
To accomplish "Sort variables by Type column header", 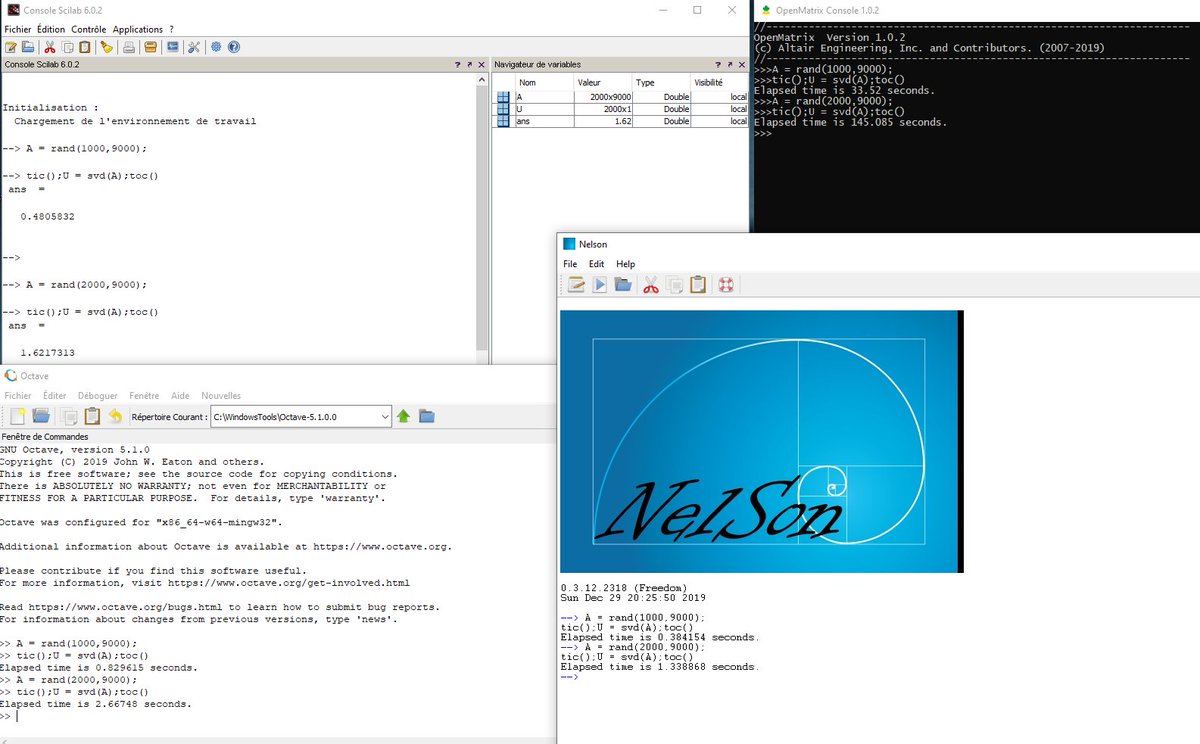I will (661, 82).
